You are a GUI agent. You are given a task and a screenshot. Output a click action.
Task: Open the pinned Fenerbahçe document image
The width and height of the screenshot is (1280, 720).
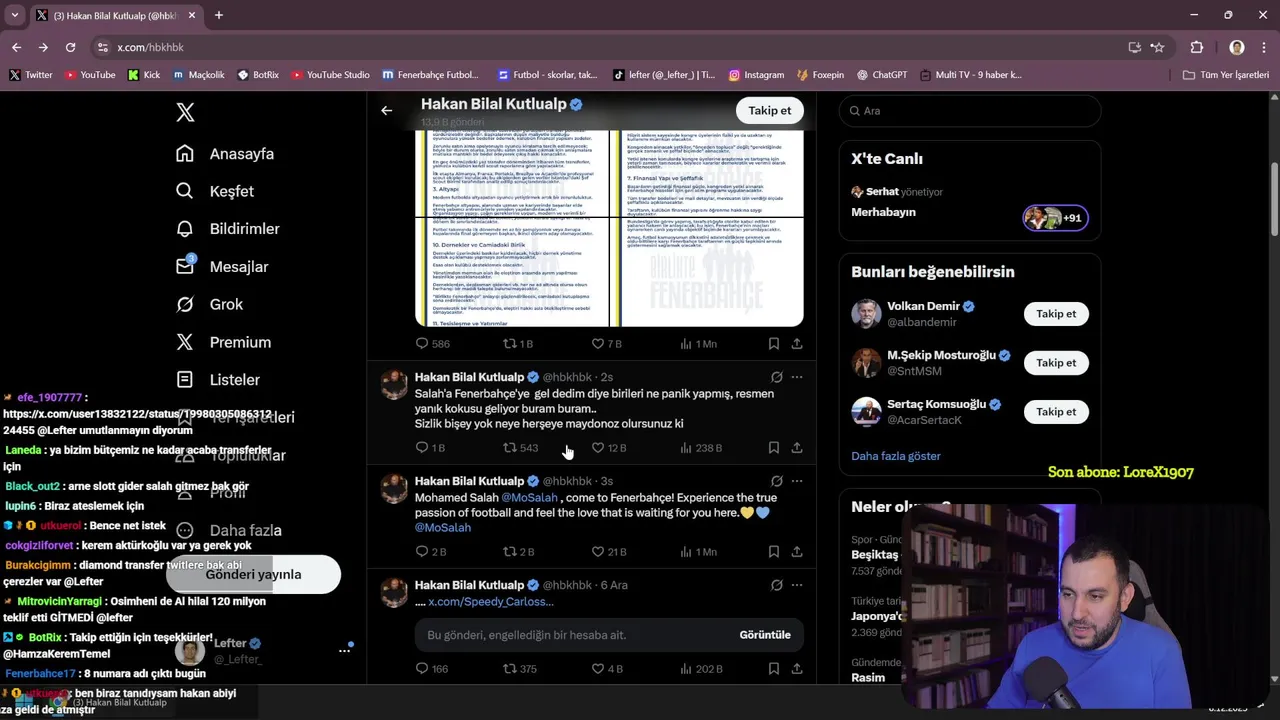point(609,228)
